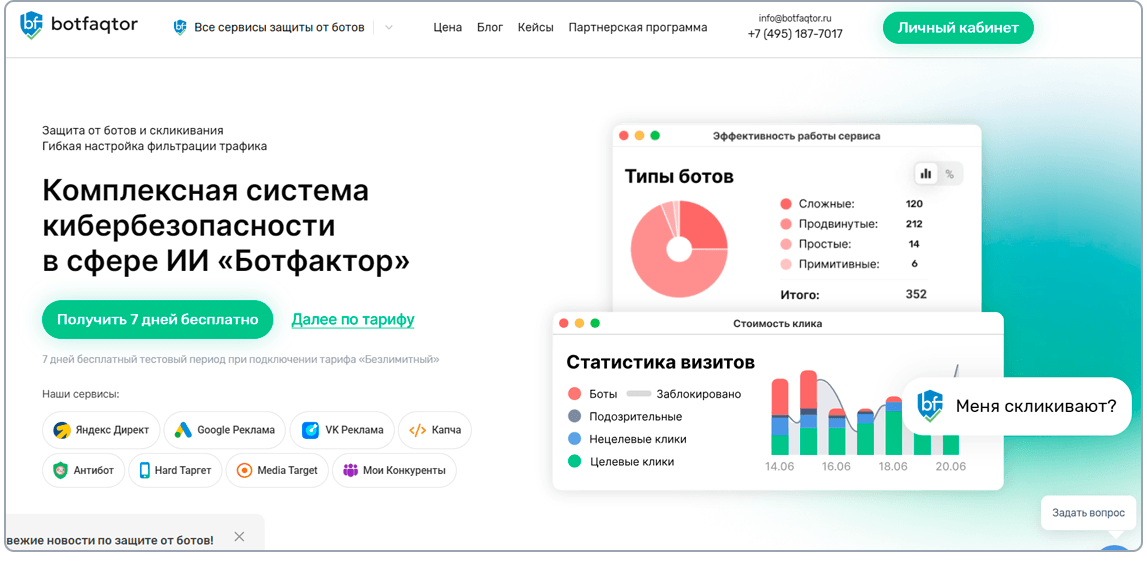The height and width of the screenshot is (569, 1147).
Task: Click the Типы ботов donut chart
Action: click(x=679, y=249)
